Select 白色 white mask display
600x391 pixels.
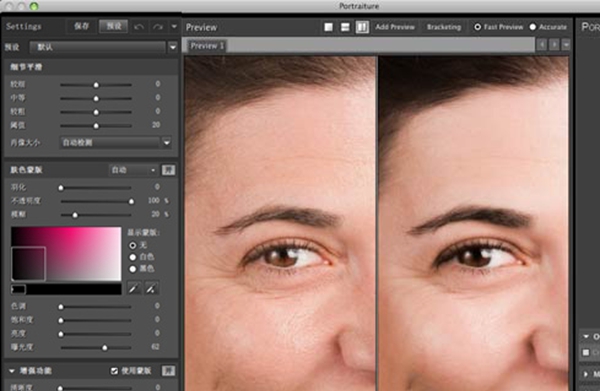point(133,257)
